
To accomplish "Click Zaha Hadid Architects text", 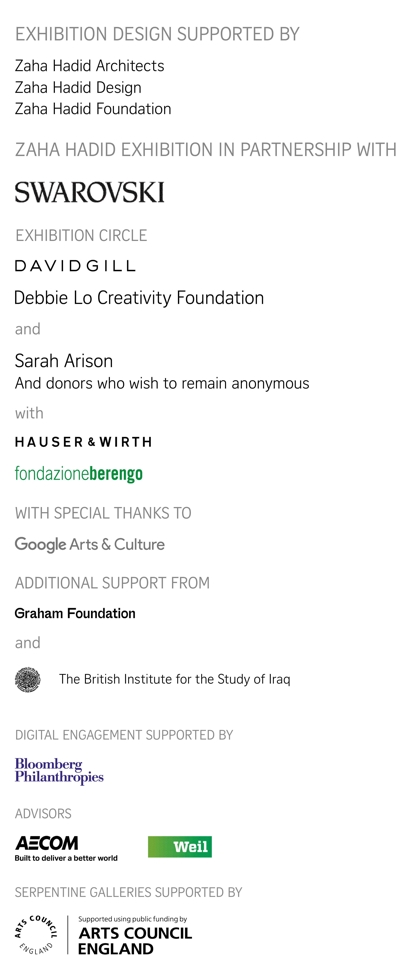I will [89, 66].
